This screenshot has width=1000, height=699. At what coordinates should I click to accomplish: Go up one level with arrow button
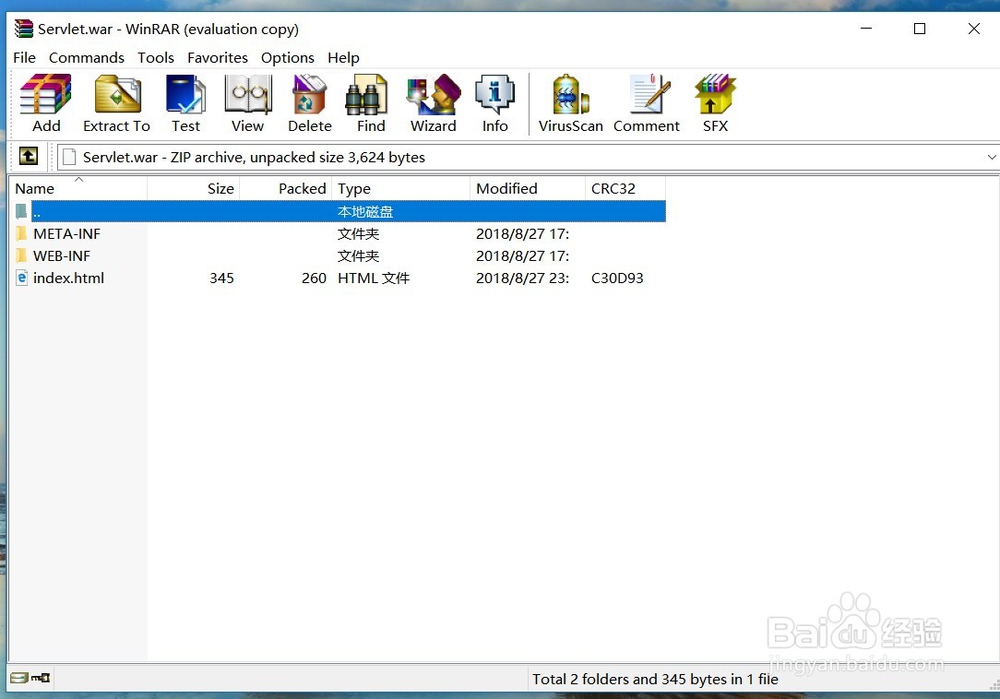(x=28, y=156)
